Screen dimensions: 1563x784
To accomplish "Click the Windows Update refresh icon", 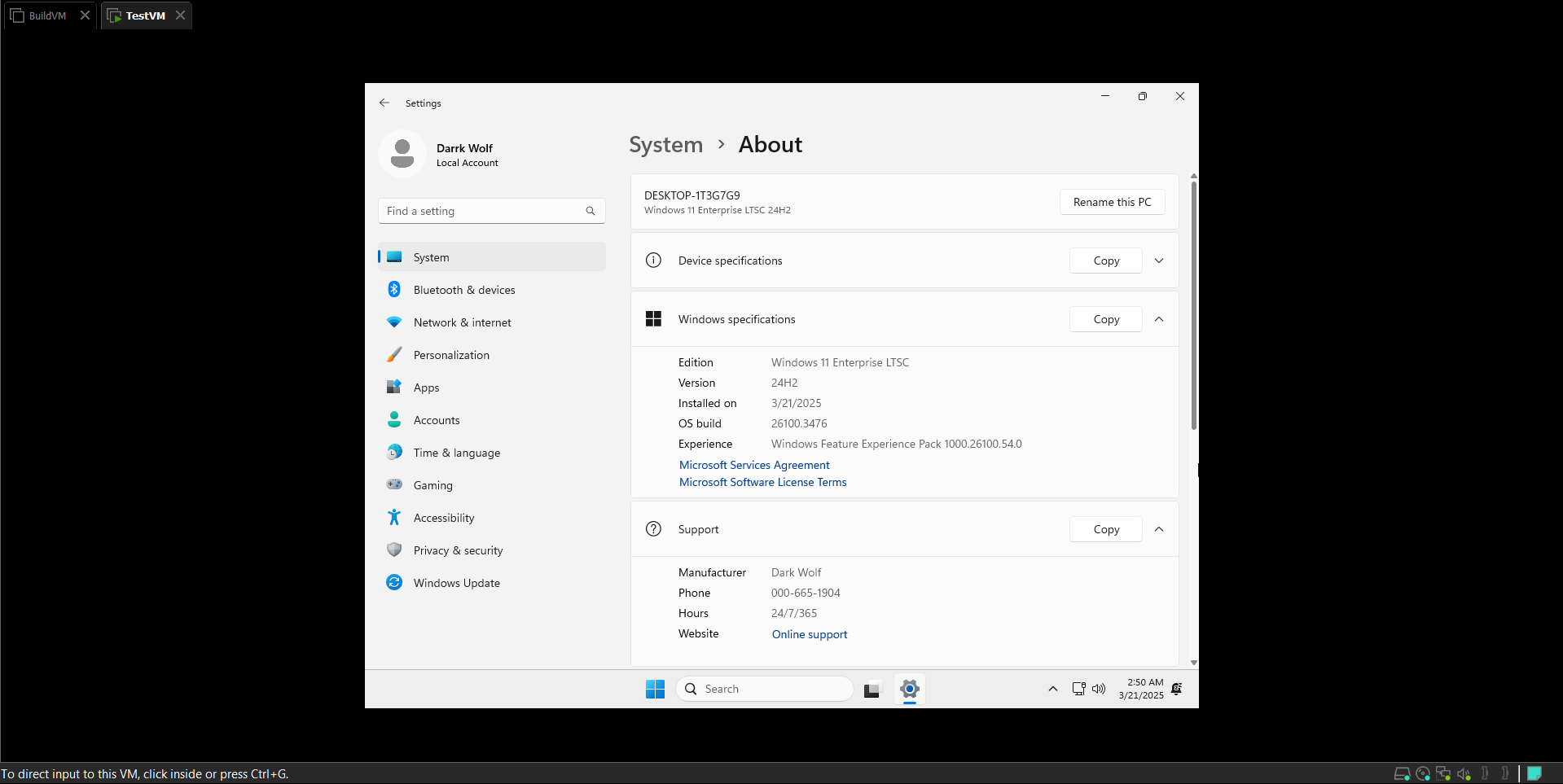I will pos(394,582).
